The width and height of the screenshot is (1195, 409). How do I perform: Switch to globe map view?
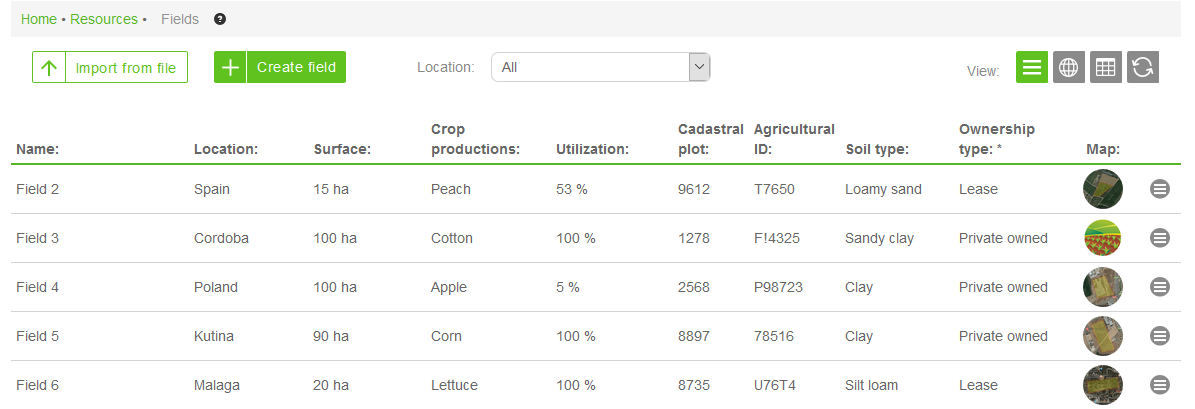1069,68
